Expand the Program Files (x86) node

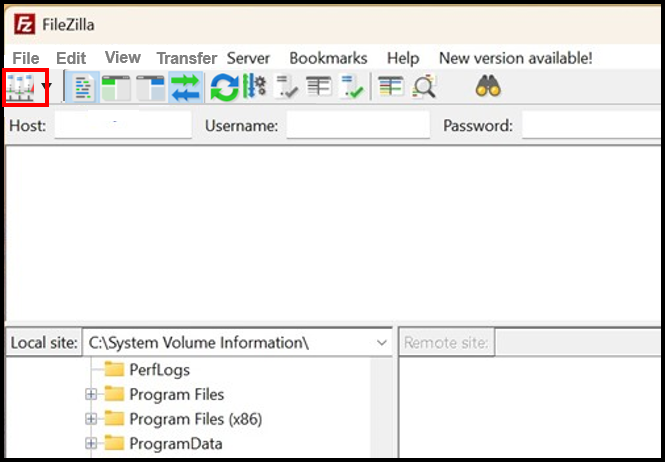point(91,419)
